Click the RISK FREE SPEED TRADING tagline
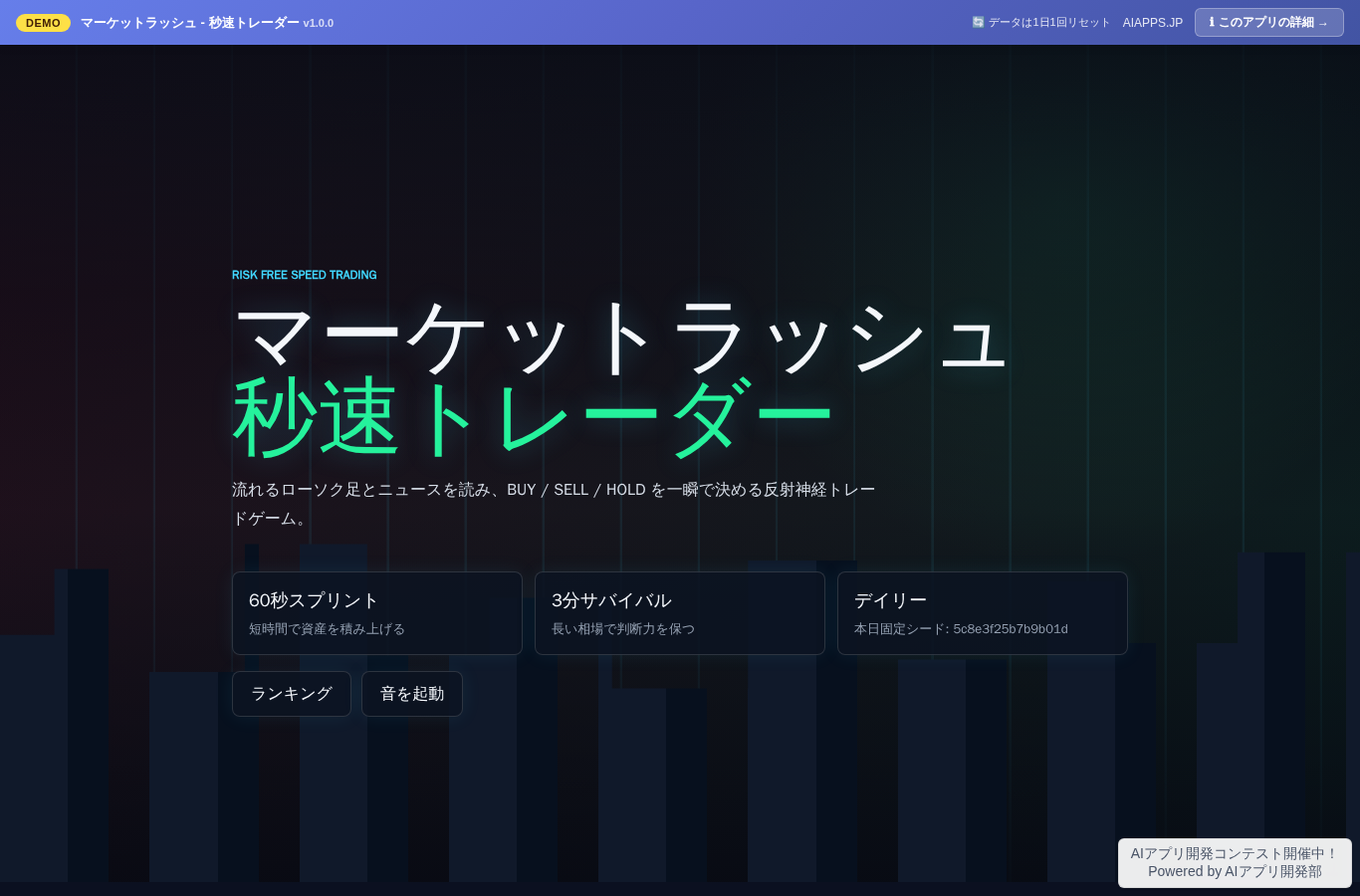The image size is (1360, 896). pos(305,275)
